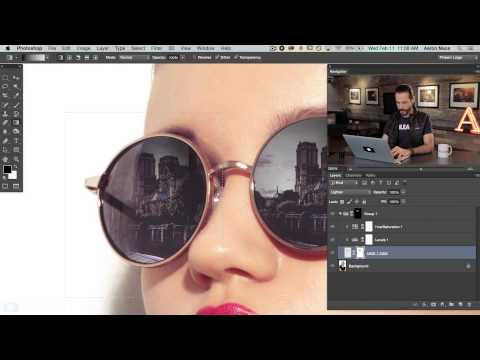This screenshot has width=480, height=360.
Task: Click the Delete layer trash icon
Action: coord(469,304)
